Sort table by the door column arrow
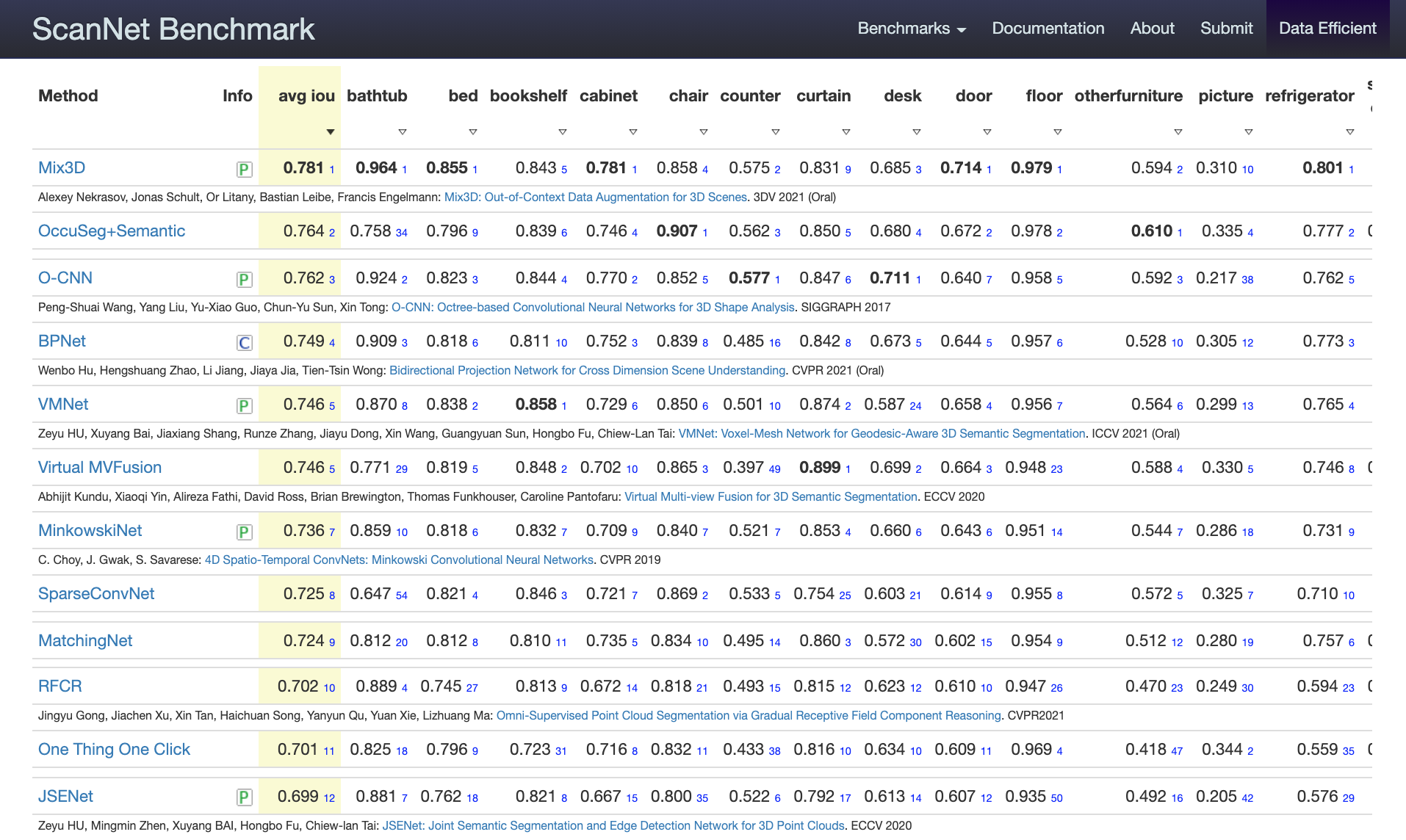1406x840 pixels. (x=987, y=132)
